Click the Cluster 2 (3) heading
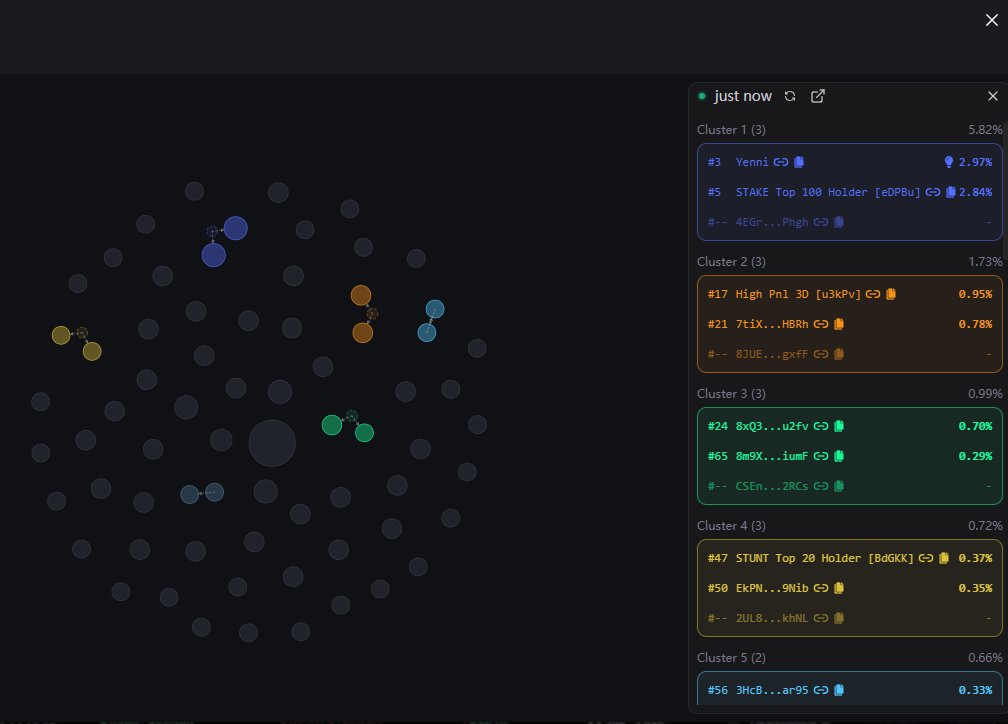Screen dimensions: 1008x724 [x=731, y=262]
